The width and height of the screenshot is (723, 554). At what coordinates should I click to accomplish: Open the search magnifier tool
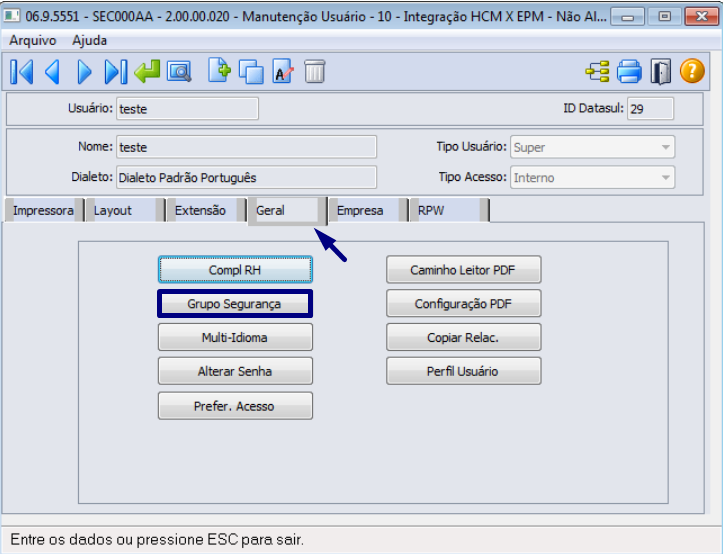pos(179,72)
